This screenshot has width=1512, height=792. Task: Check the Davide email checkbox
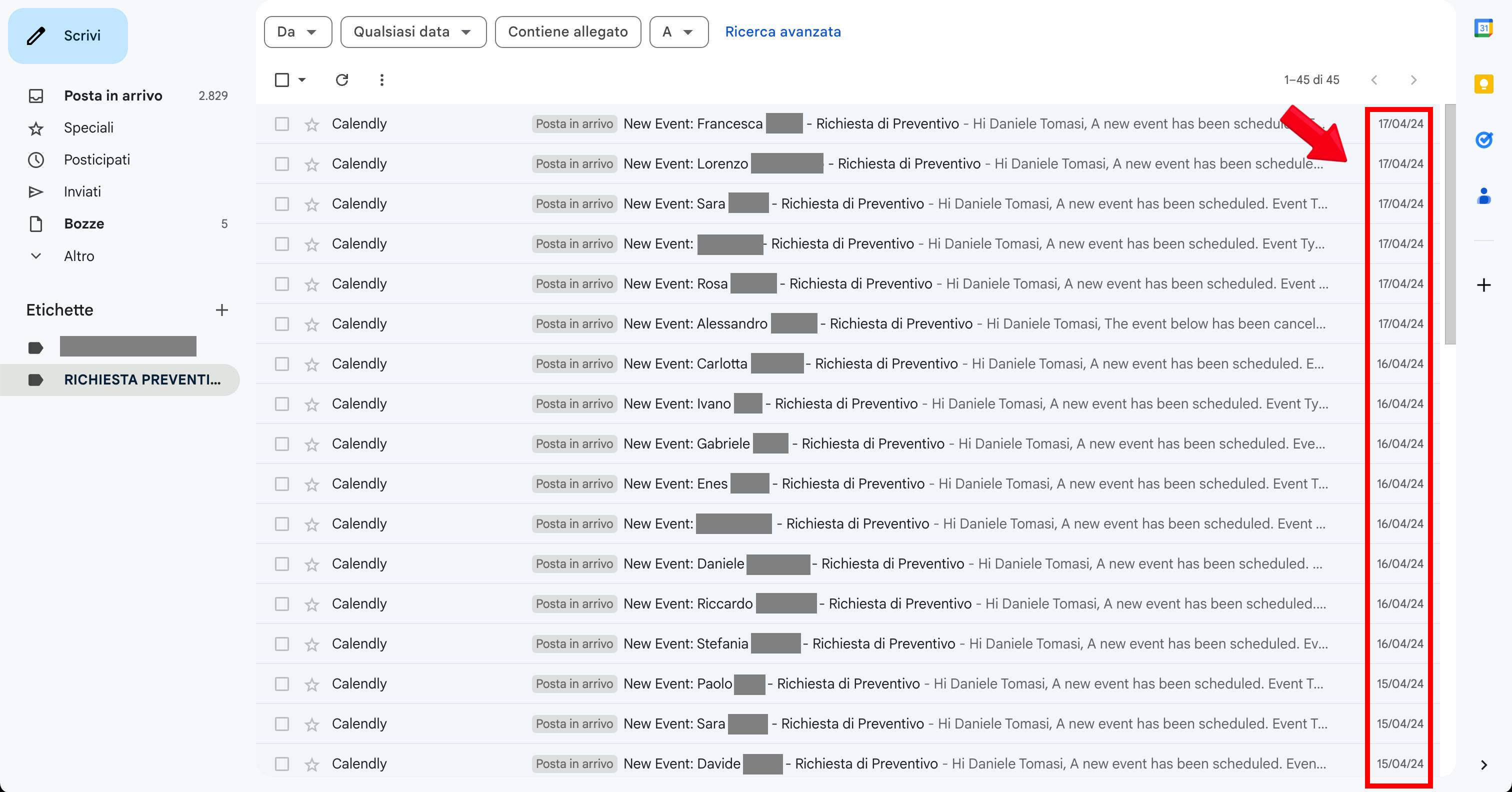pos(281,764)
